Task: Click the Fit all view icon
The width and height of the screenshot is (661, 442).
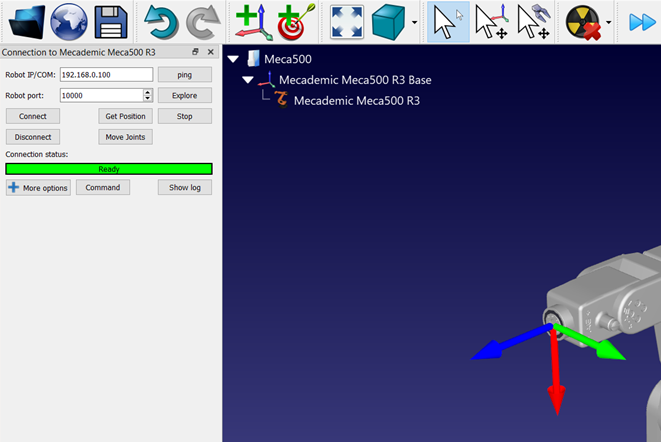Action: click(346, 21)
